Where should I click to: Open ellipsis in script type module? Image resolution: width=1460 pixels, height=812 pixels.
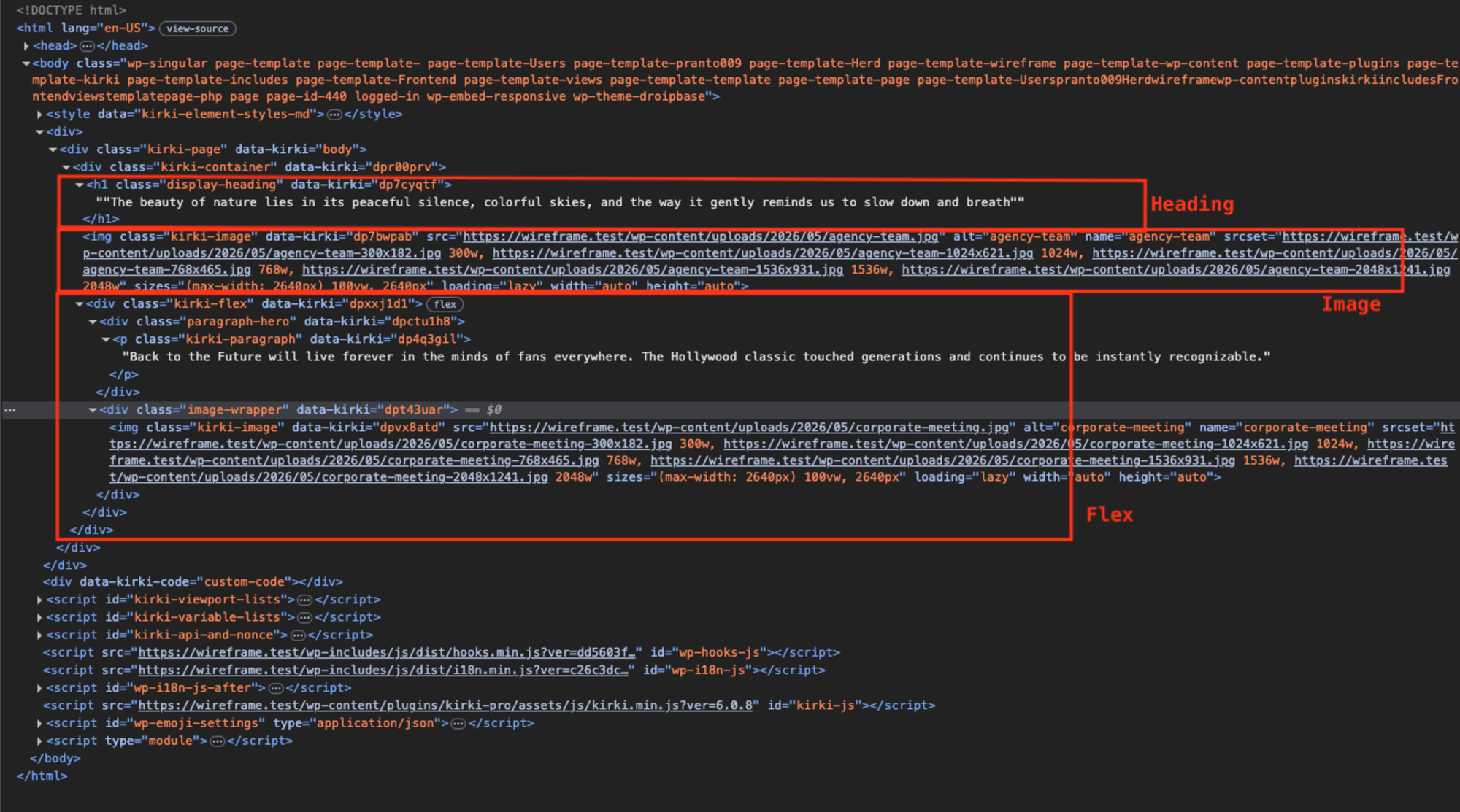217,741
